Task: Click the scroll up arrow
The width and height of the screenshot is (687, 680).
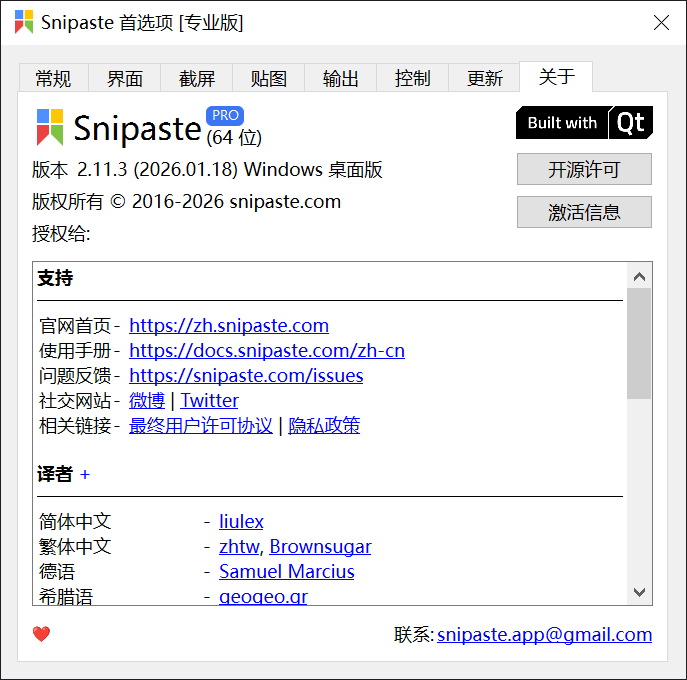Action: click(x=639, y=276)
